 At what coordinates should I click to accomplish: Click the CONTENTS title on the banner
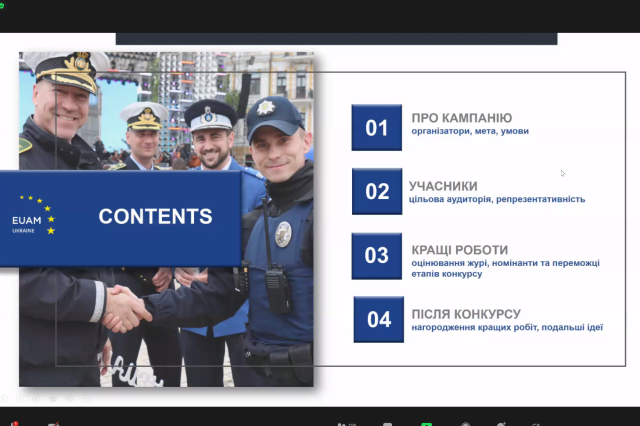click(x=156, y=216)
